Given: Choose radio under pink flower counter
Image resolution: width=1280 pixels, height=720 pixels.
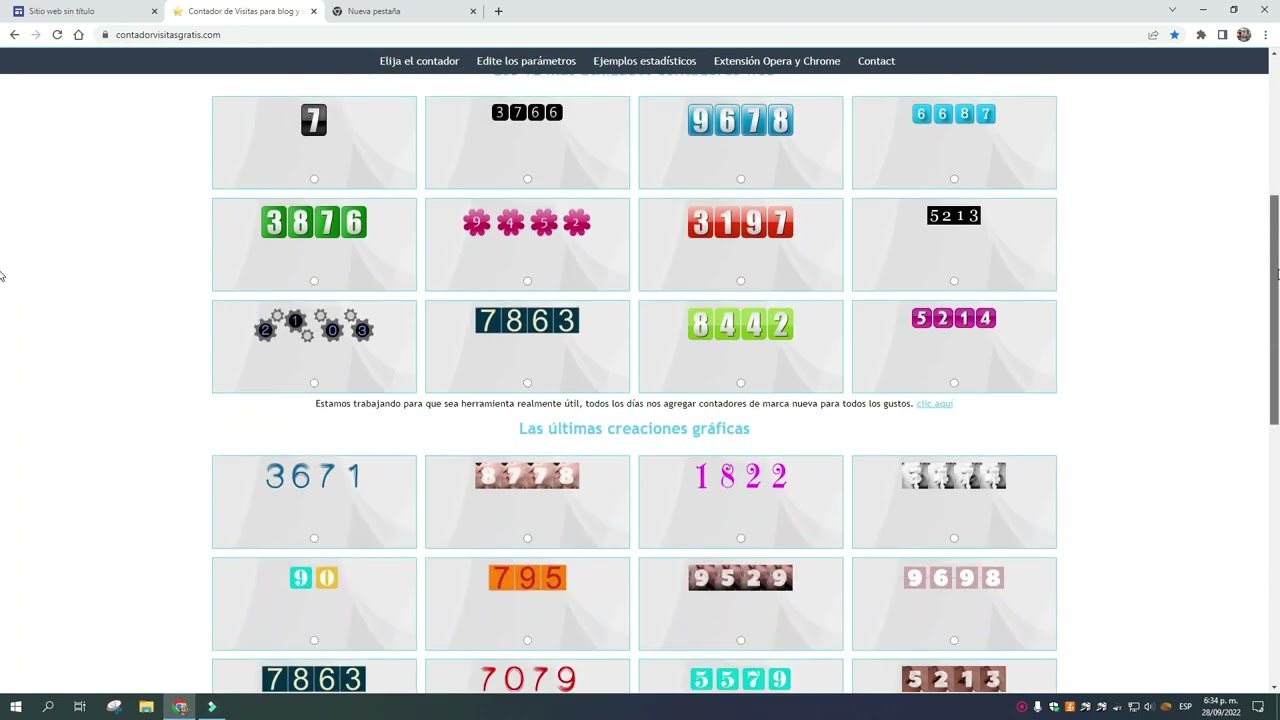Looking at the screenshot, I should [527, 281].
